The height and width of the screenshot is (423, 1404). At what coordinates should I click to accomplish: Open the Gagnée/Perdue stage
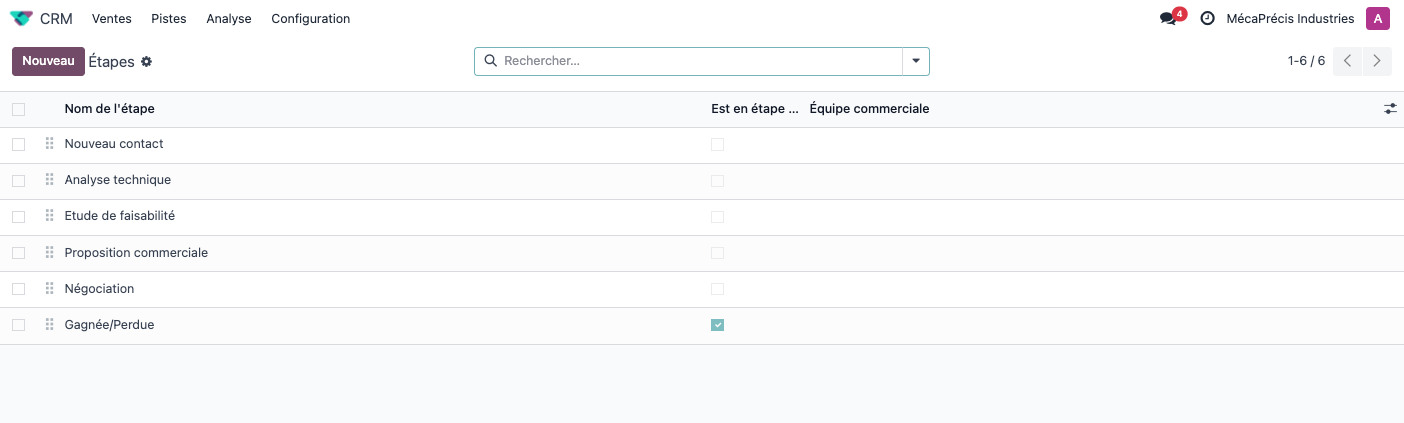click(x=109, y=325)
